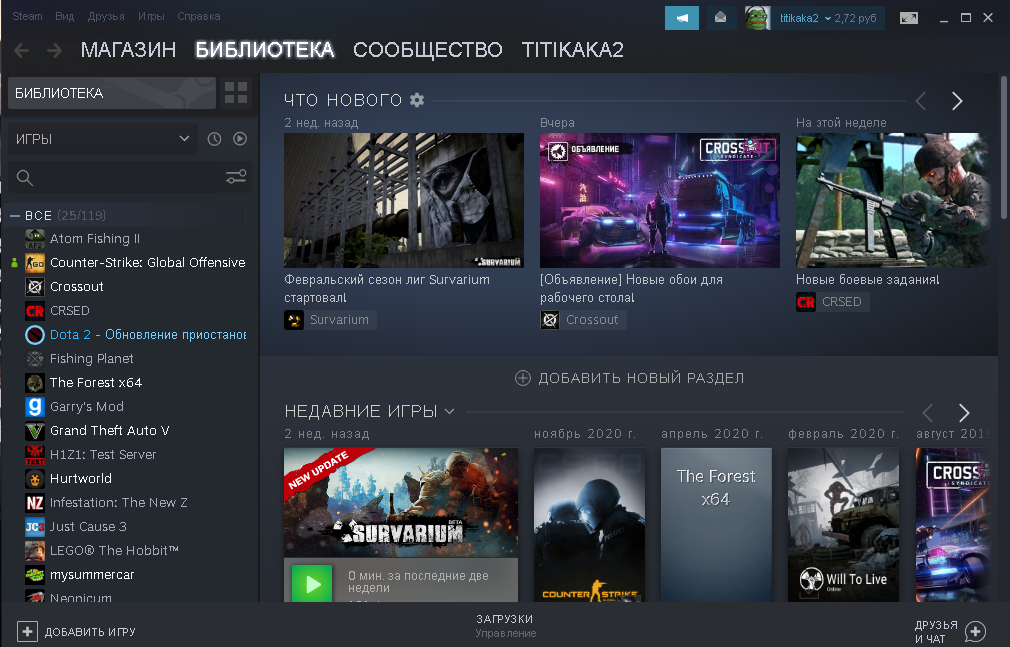Open advanced filter sliders icon
1010x647 pixels.
236,177
